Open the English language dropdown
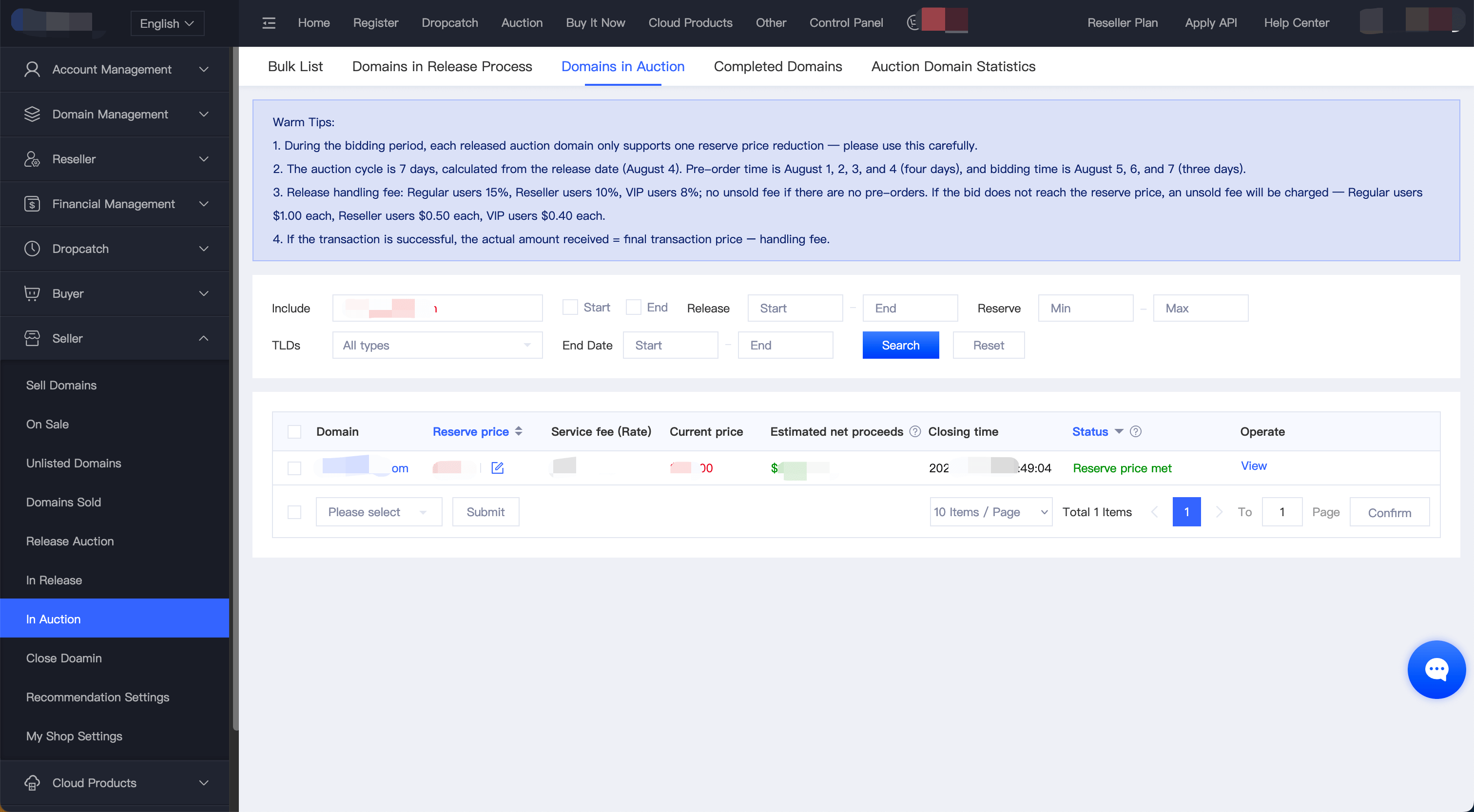The image size is (1474, 812). 167,23
